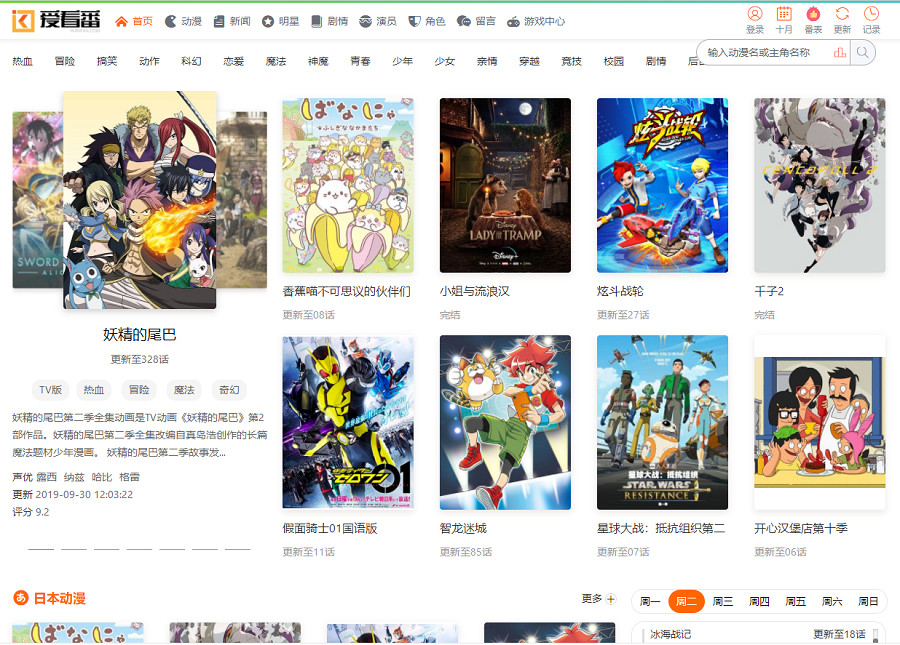Click the search magnifier icon
This screenshot has width=900, height=645.
click(862, 53)
